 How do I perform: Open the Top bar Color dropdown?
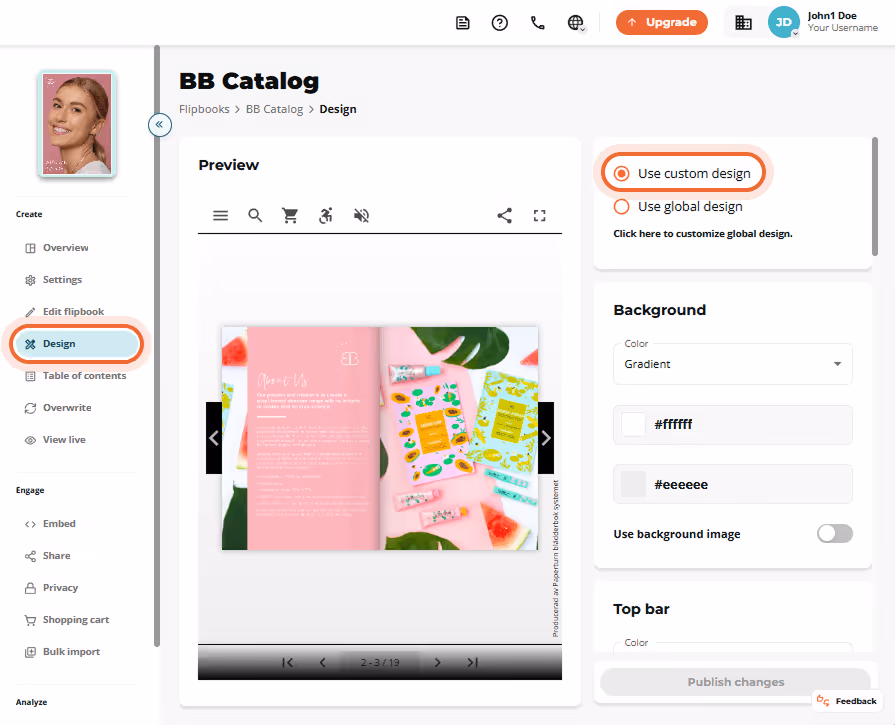tap(733, 647)
